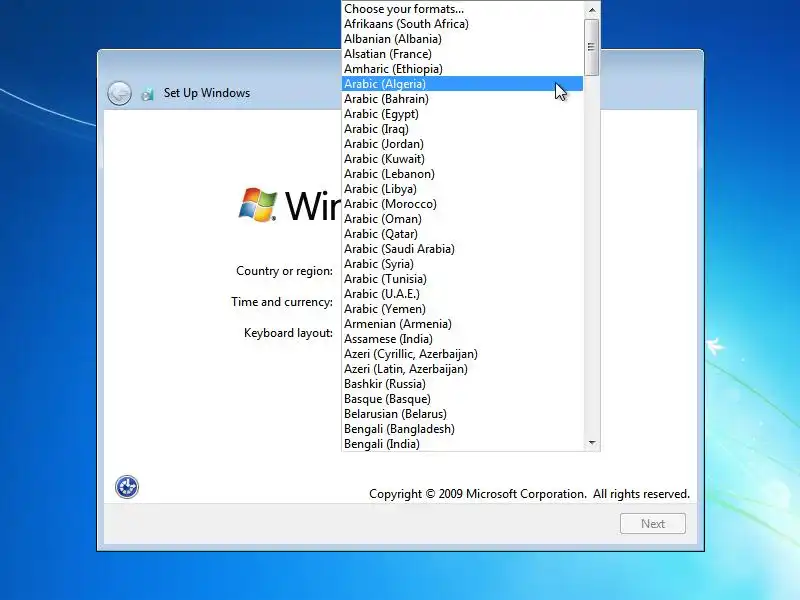
Task: Choose Albanian (Albania) from the list
Action: click(x=462, y=39)
